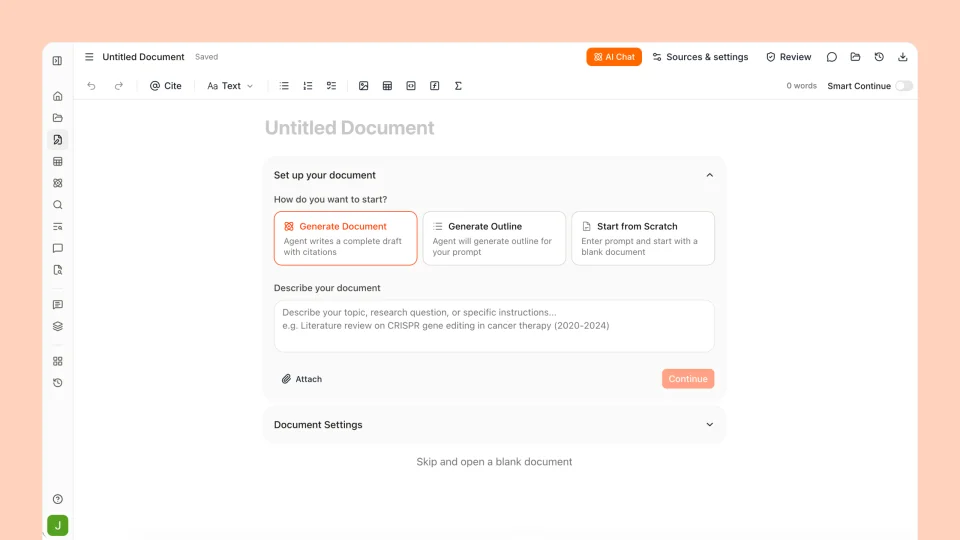Open the list search icon in sidebar
Screen dimensions: 960x540
point(58,227)
